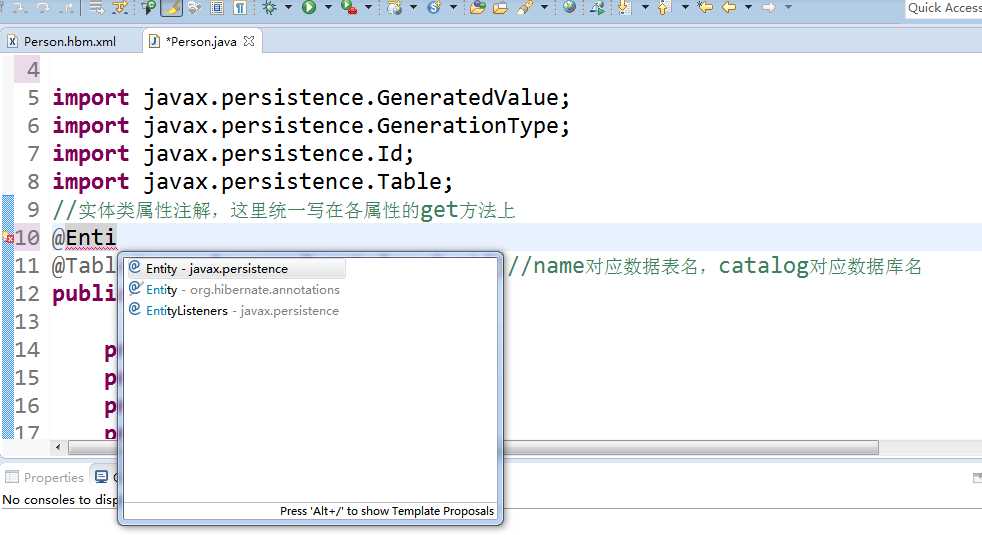982x535 pixels.
Task: Click the Open Task folder icon
Action: (x=500, y=8)
